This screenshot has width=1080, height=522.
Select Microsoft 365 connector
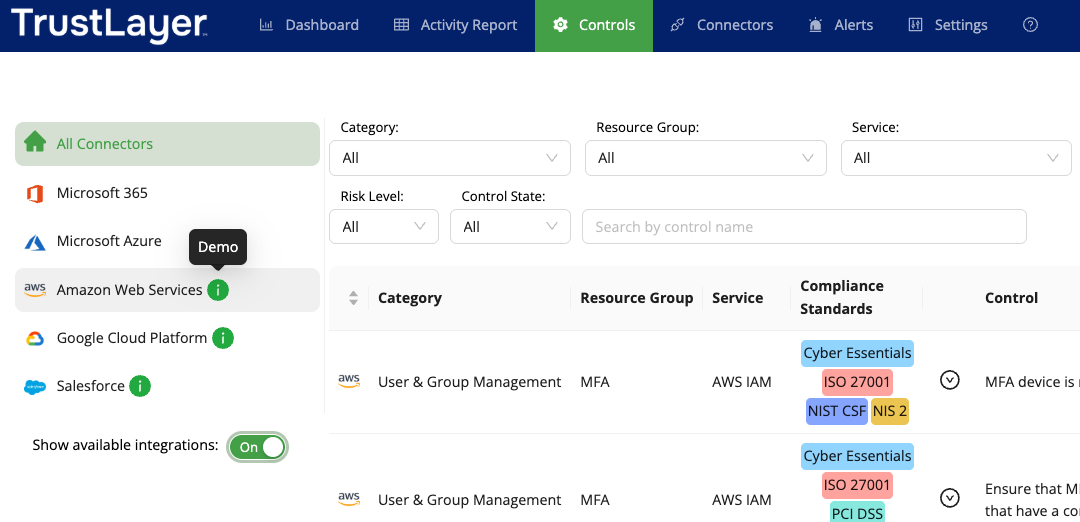pos(167,193)
